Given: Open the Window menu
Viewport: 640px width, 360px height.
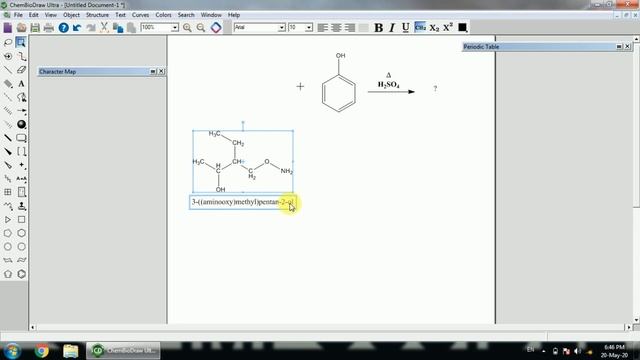Looking at the screenshot, I should click(211, 15).
